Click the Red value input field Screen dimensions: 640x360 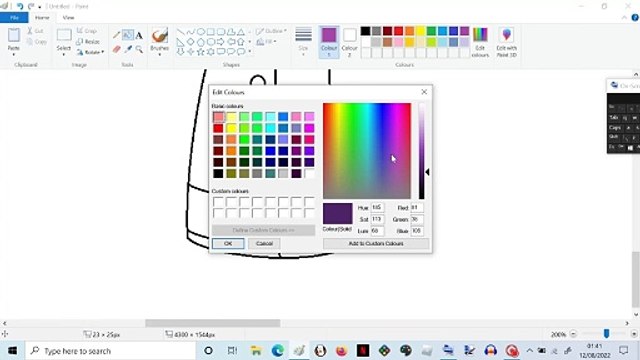[417, 208]
